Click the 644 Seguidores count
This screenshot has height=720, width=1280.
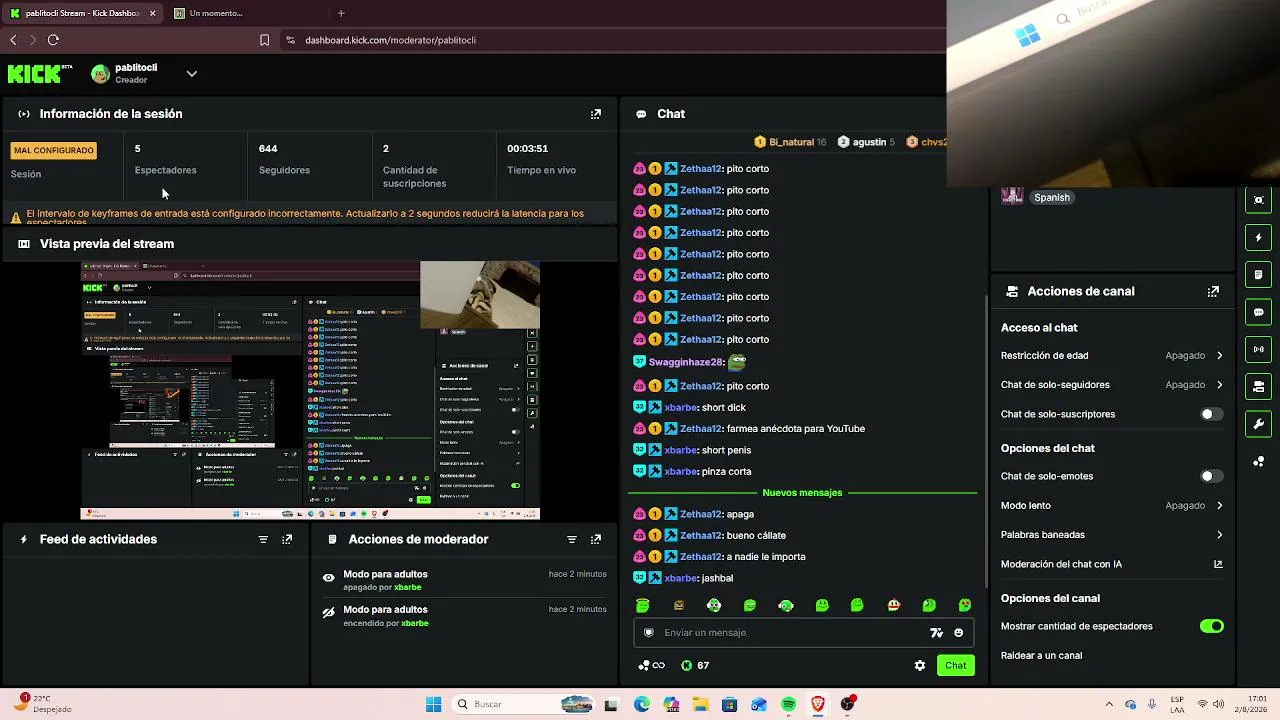tap(268, 149)
